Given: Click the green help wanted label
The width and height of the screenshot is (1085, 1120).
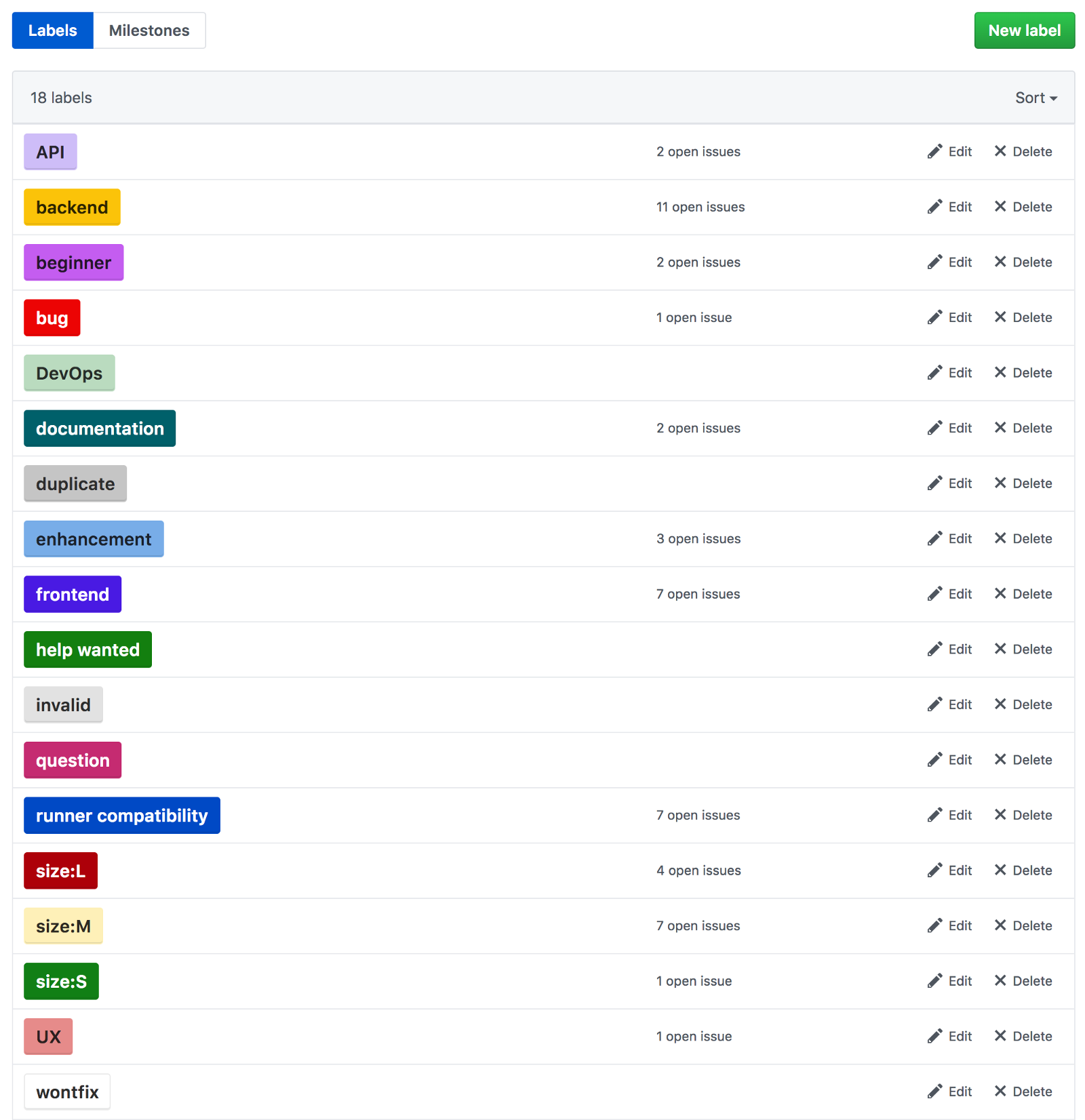Looking at the screenshot, I should (x=87, y=649).
